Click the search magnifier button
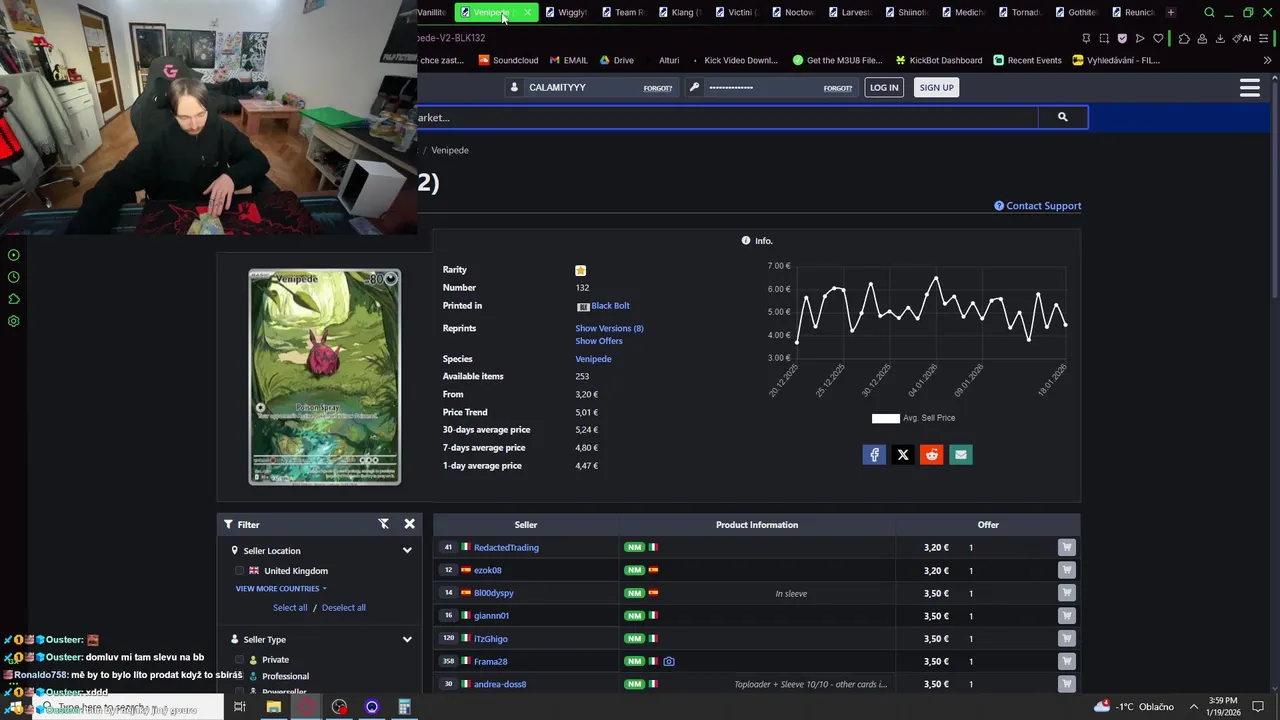 point(1063,117)
